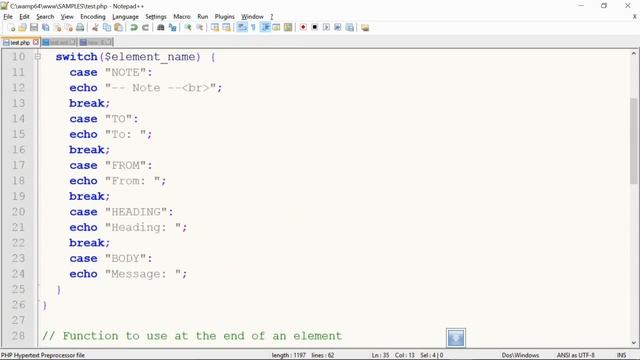Zoom out using the magnifier minus icon
The width and height of the screenshot is (640, 360).
[200, 27]
